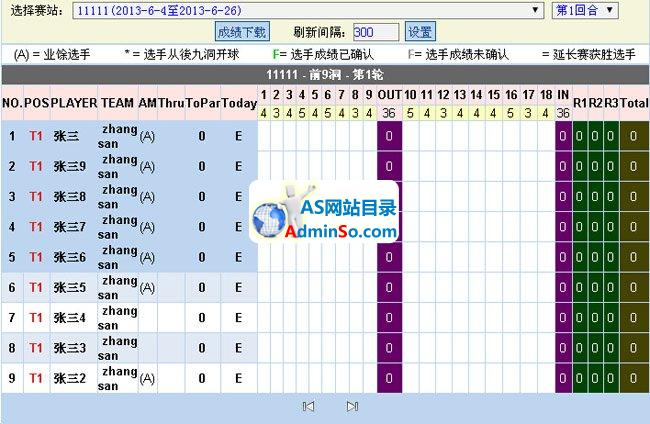
Task: Click the ToPar value 0 for 张三8
Action: tap(202, 196)
